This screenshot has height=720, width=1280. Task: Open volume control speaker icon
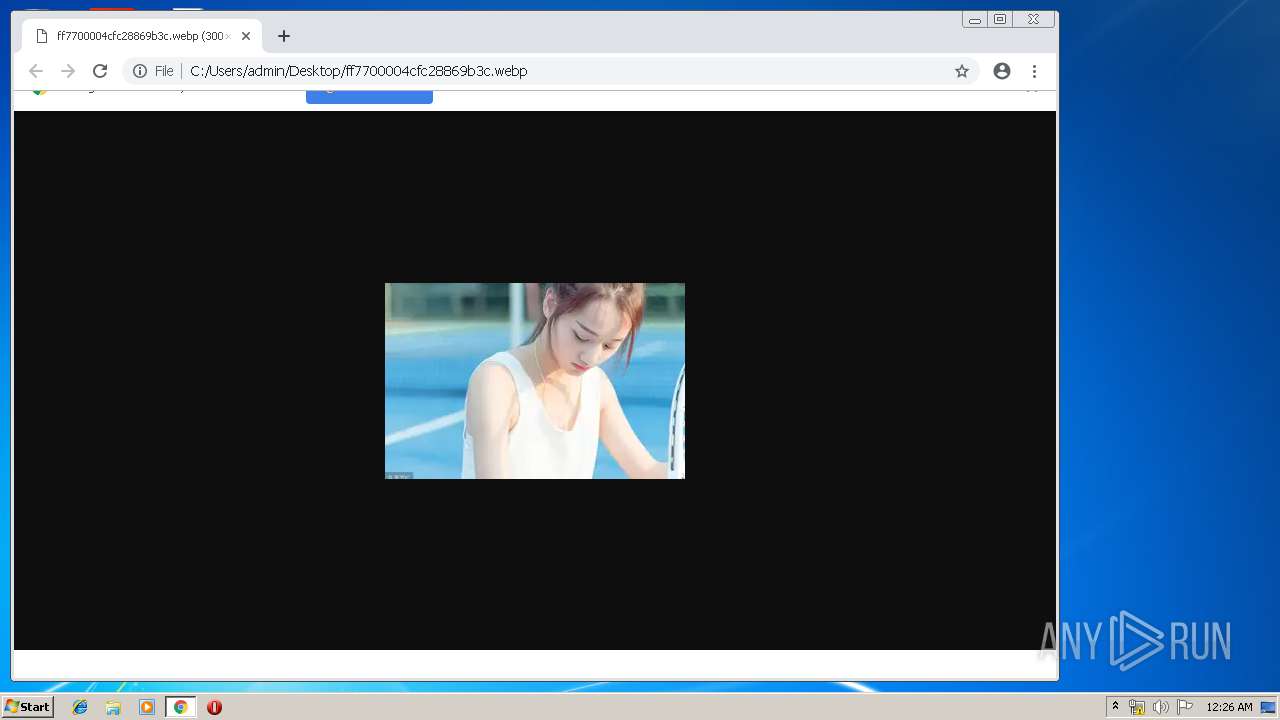pyautogui.click(x=1160, y=707)
